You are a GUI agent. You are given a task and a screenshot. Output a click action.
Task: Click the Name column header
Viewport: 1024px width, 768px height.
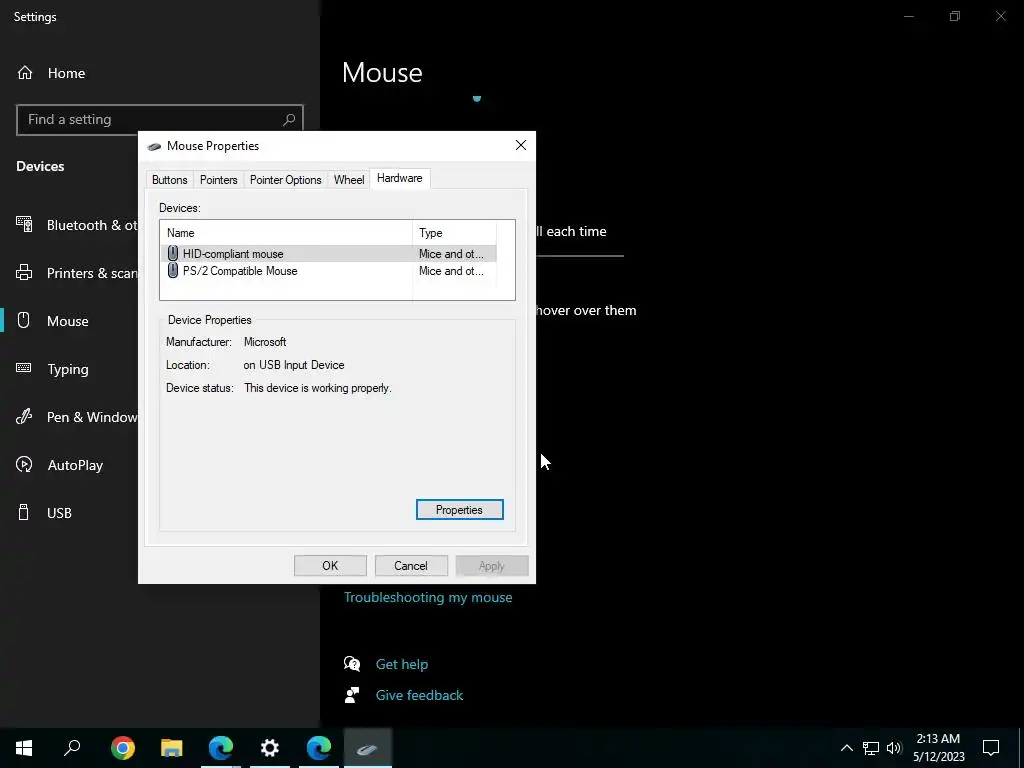[286, 233]
